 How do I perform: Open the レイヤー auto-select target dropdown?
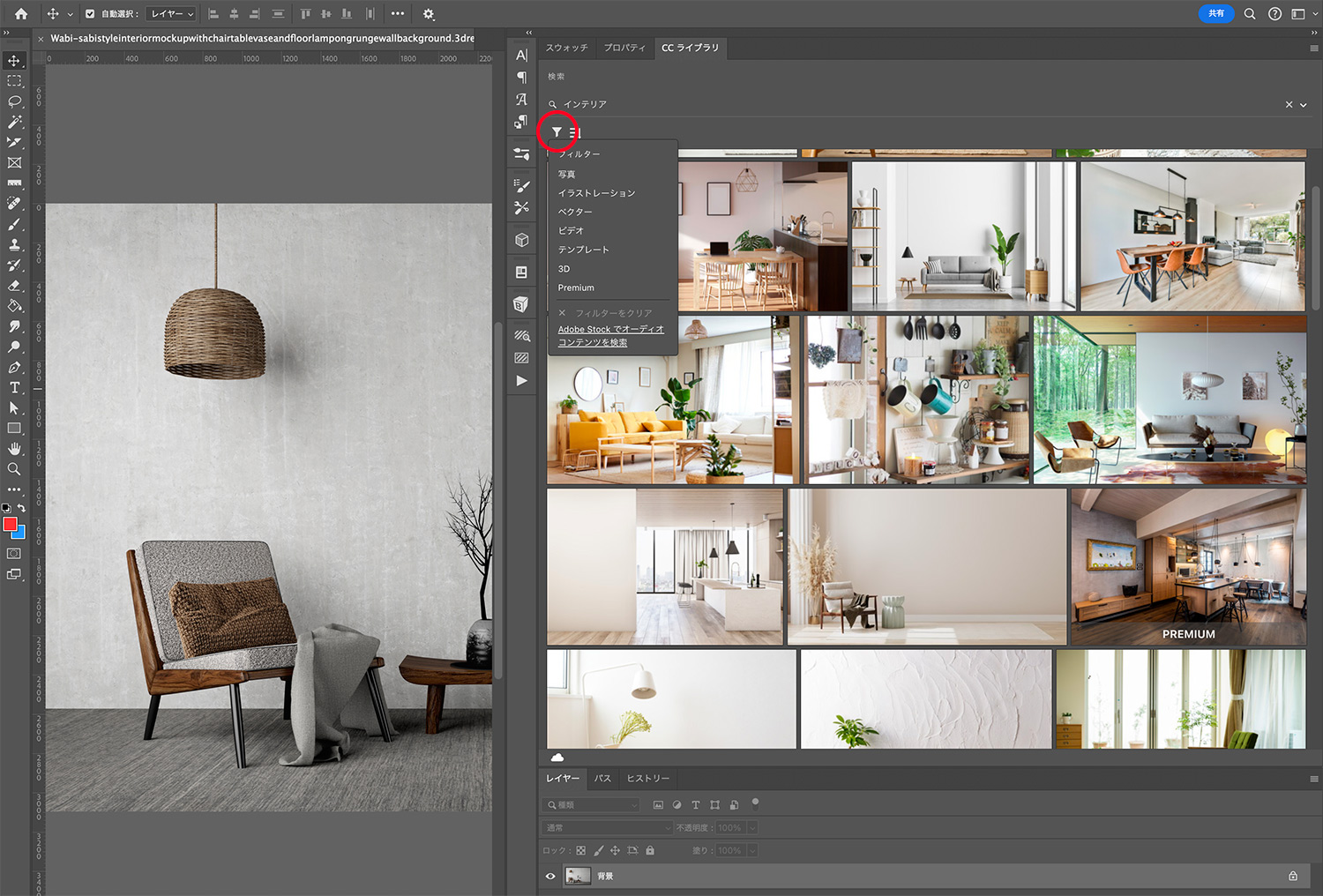point(171,14)
